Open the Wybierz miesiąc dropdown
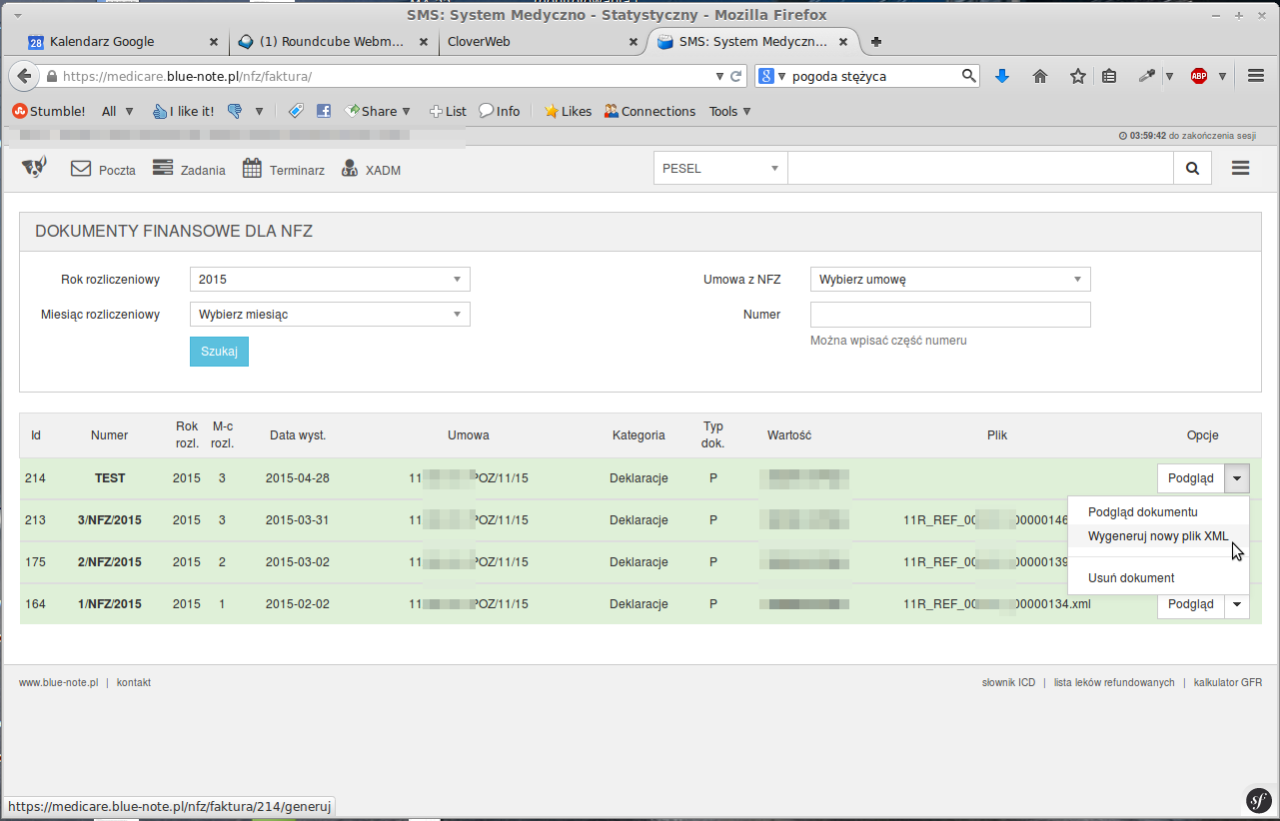Screen dimensions: 1280x821 [329, 314]
